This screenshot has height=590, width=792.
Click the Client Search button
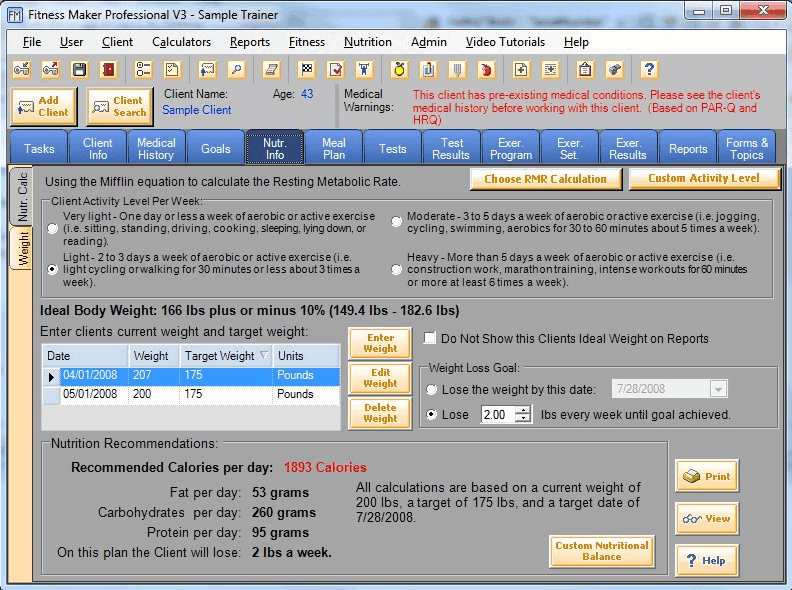click(x=120, y=106)
